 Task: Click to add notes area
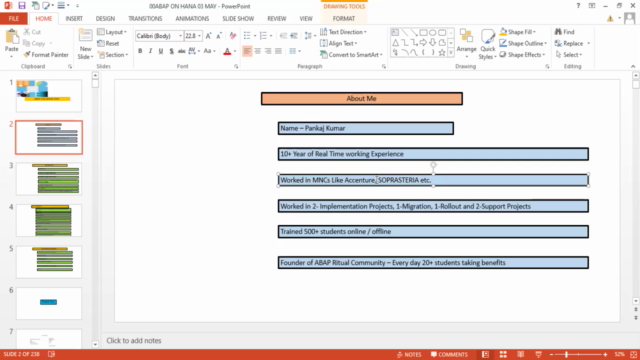tap(134, 340)
